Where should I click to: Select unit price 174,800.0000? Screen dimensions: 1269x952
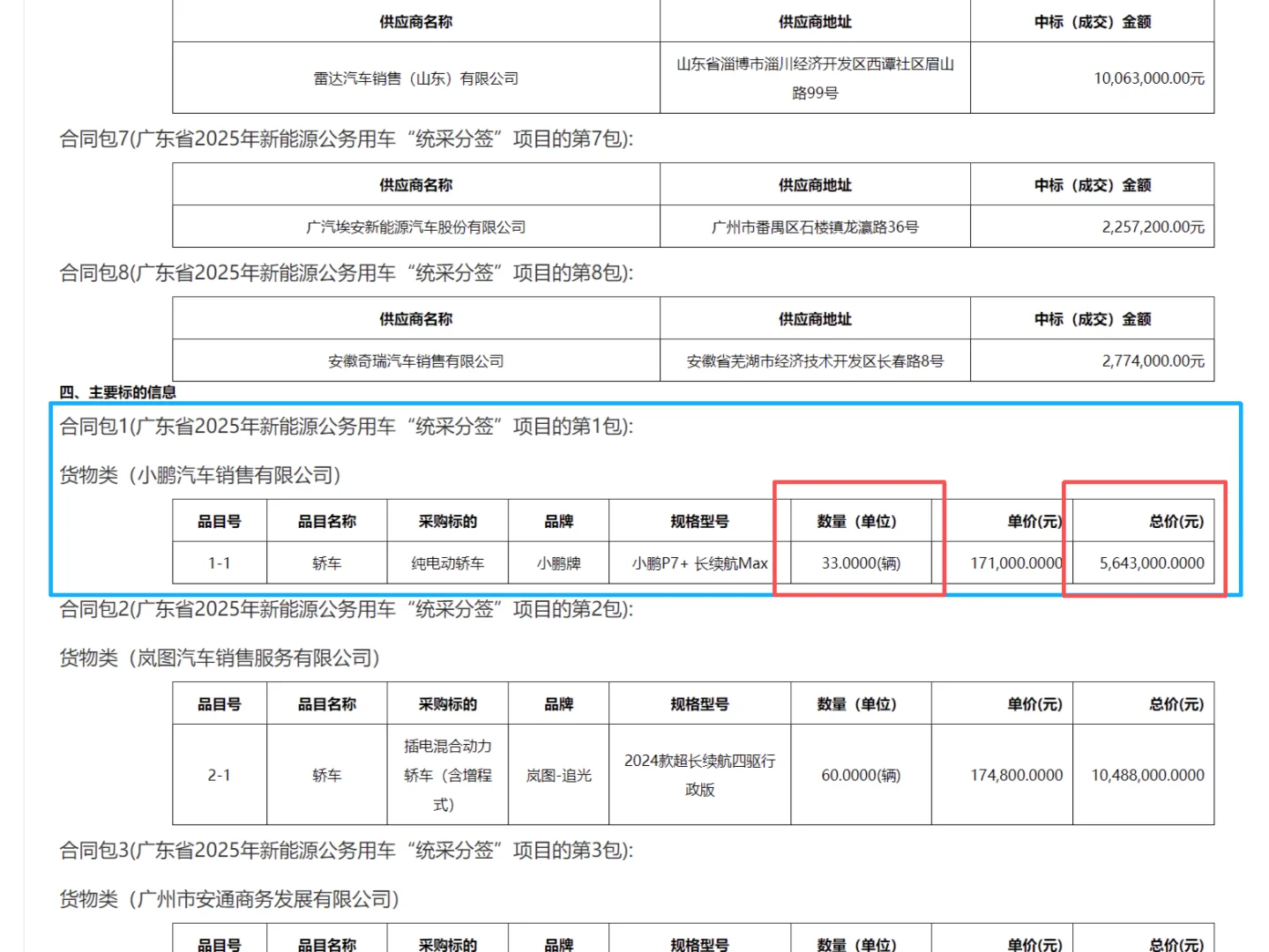(x=1016, y=776)
